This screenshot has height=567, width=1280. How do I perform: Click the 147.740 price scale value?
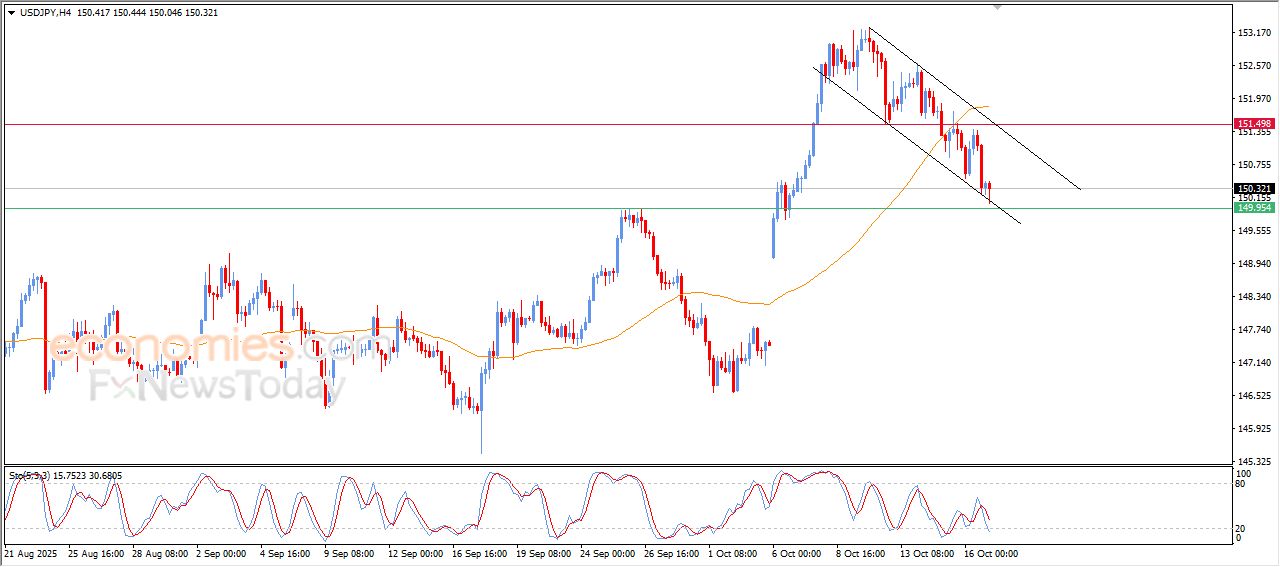point(1254,329)
